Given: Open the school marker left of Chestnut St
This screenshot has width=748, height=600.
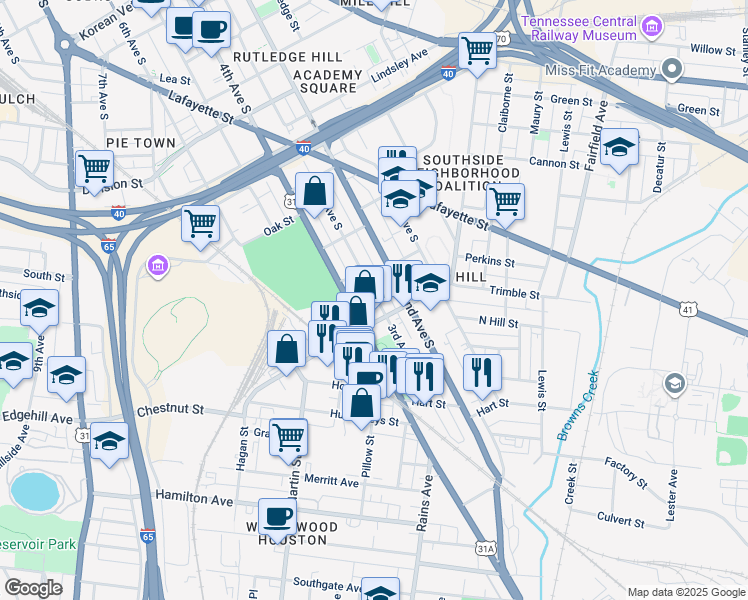Looking at the screenshot, I should [x=109, y=440].
